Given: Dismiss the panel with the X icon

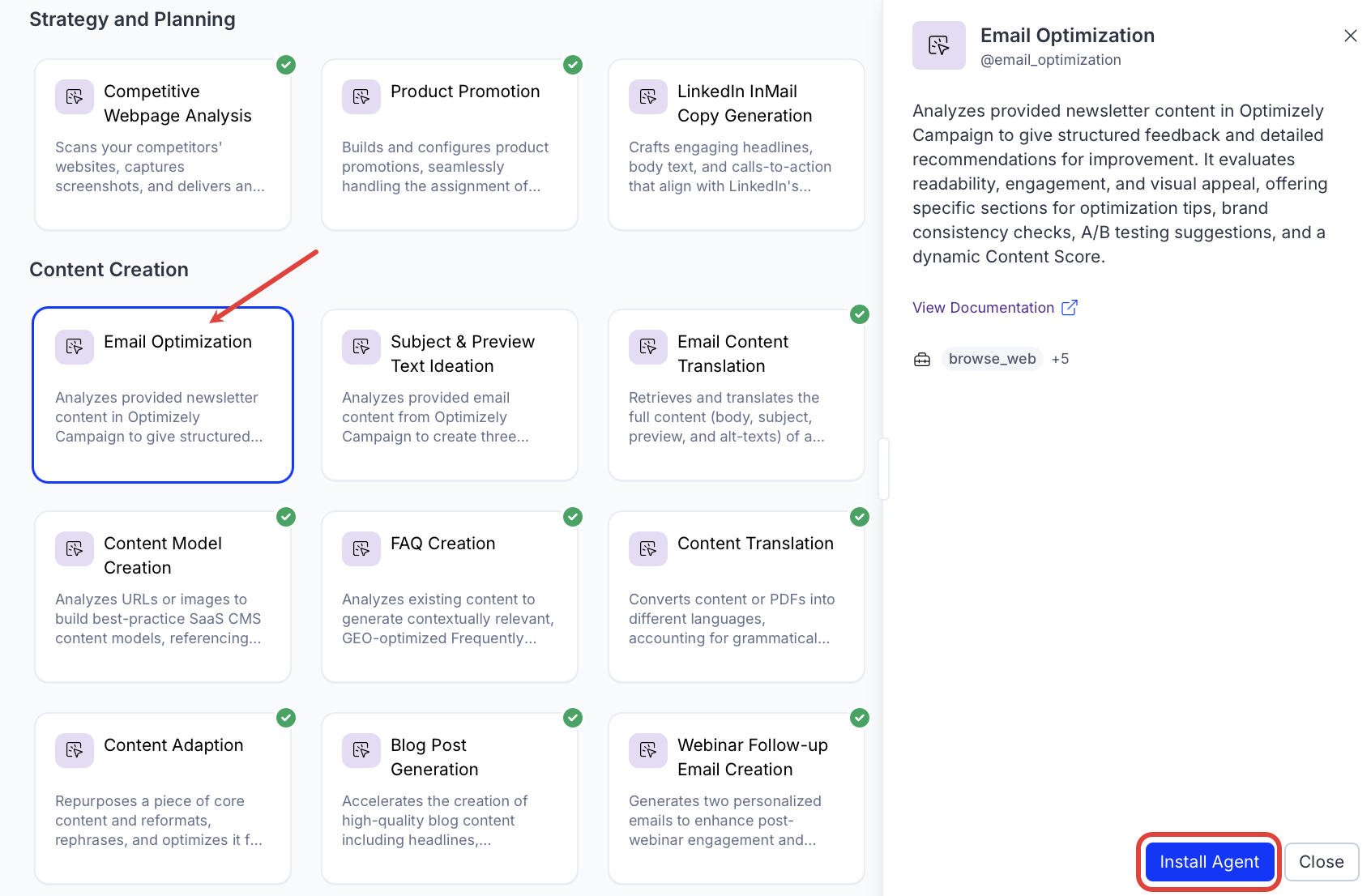Looking at the screenshot, I should coord(1350,36).
